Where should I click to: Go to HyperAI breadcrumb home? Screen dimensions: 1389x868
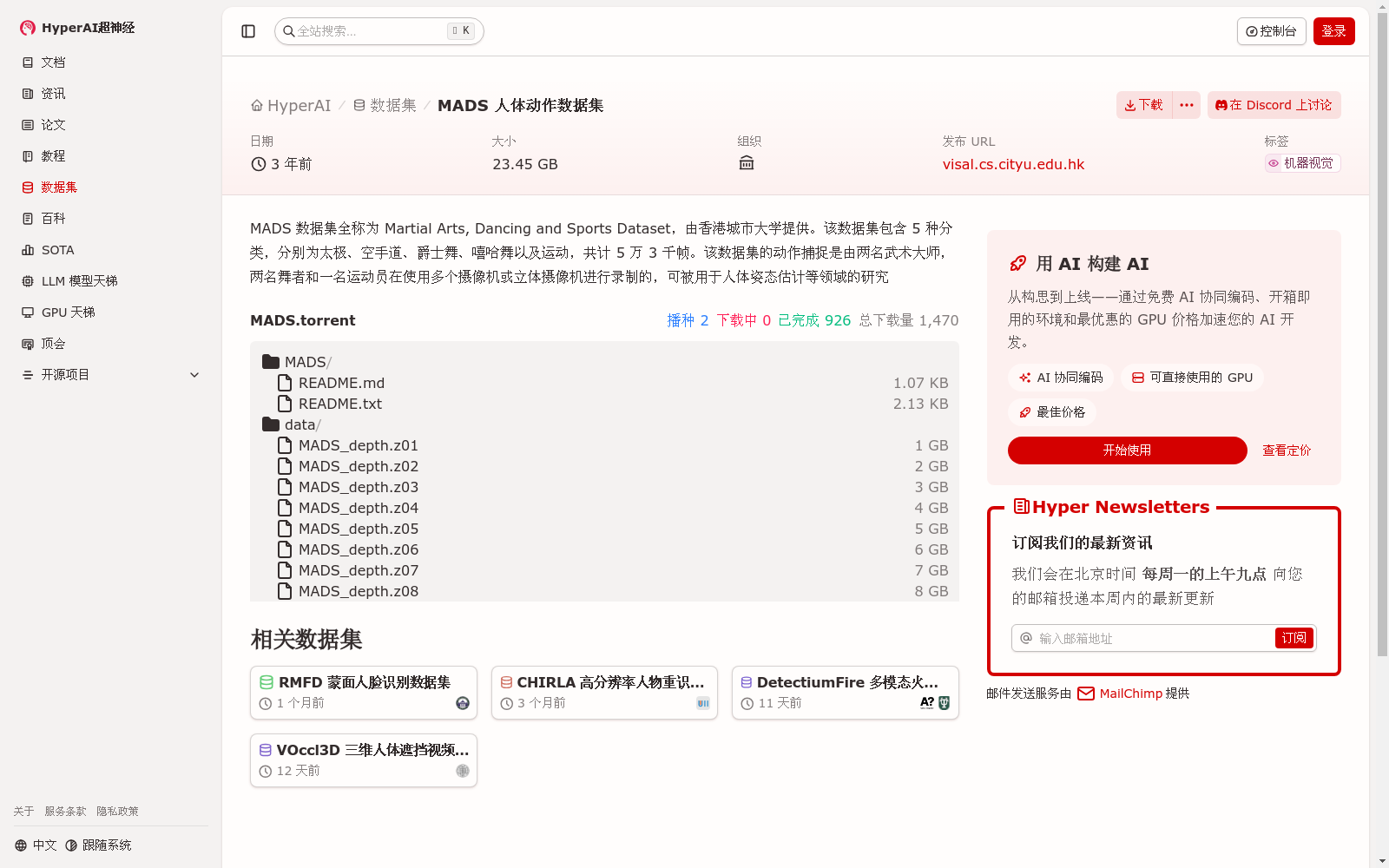291,105
